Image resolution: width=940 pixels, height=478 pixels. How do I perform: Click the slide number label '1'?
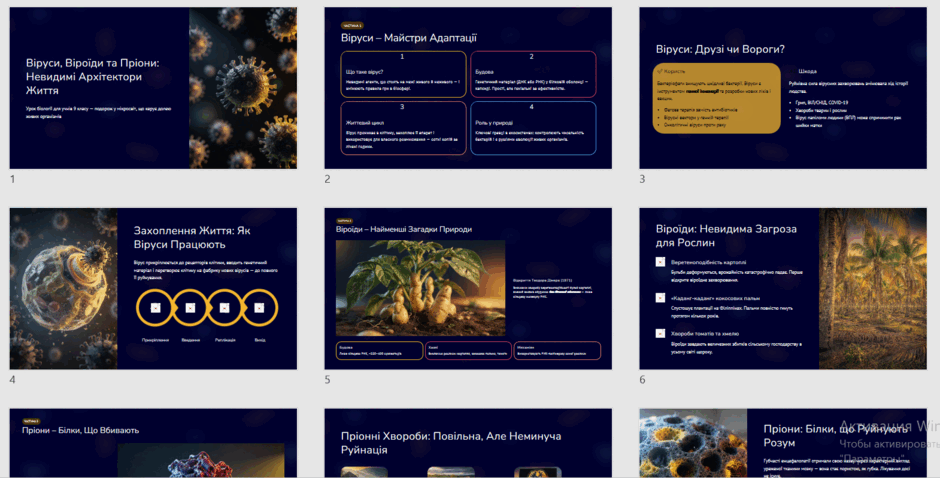coord(13,179)
